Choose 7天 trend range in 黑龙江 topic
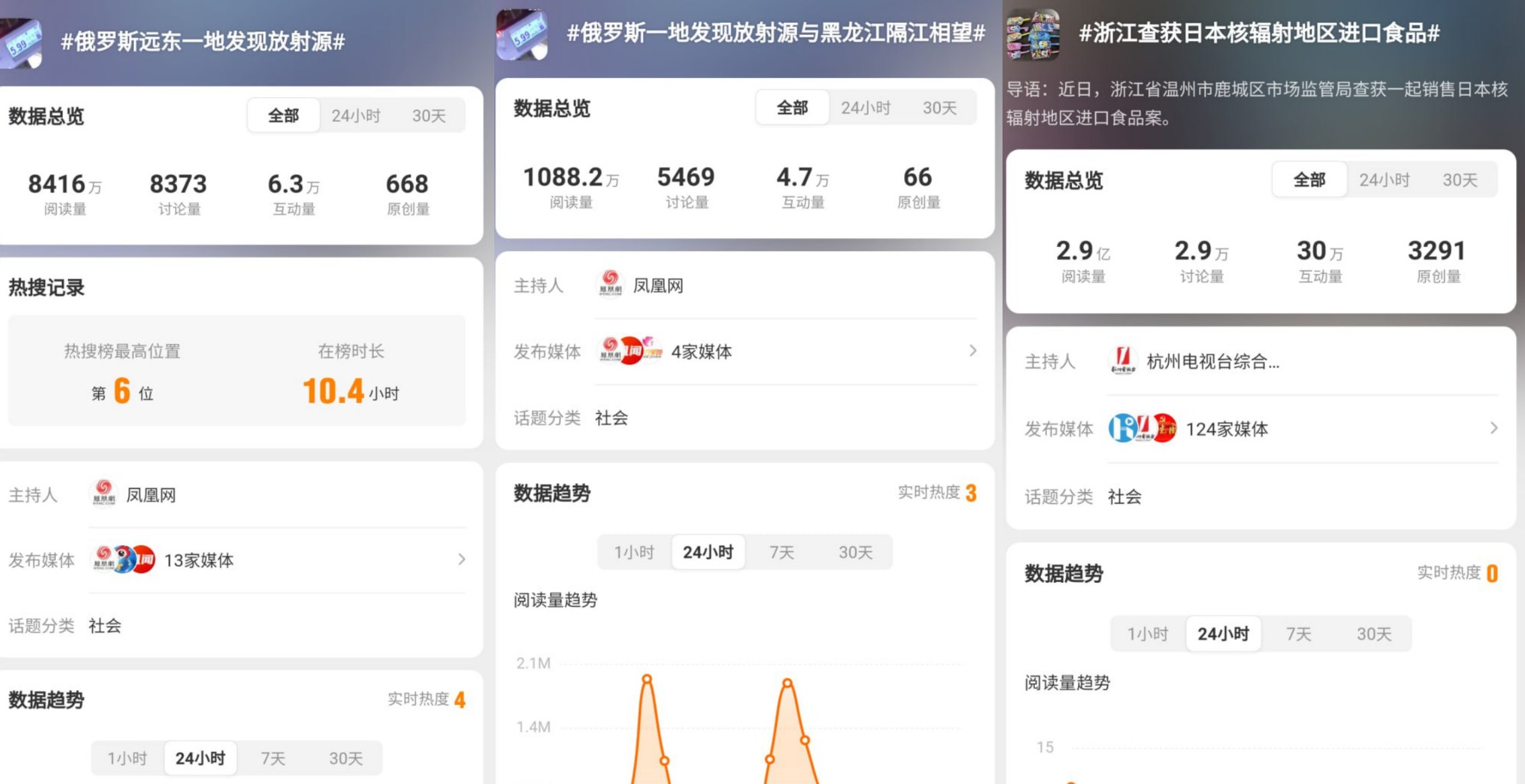 (782, 553)
